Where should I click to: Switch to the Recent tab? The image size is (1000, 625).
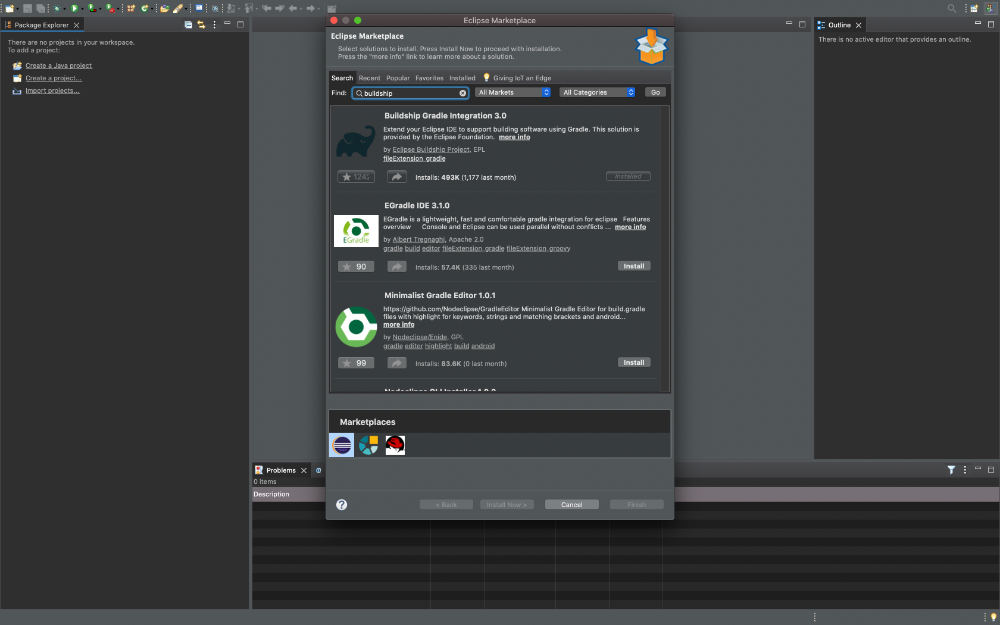369,78
